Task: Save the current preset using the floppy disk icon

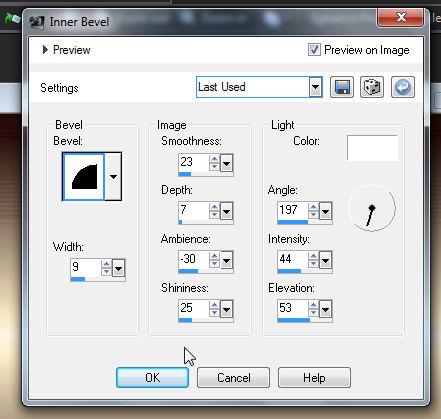Action: pos(342,87)
